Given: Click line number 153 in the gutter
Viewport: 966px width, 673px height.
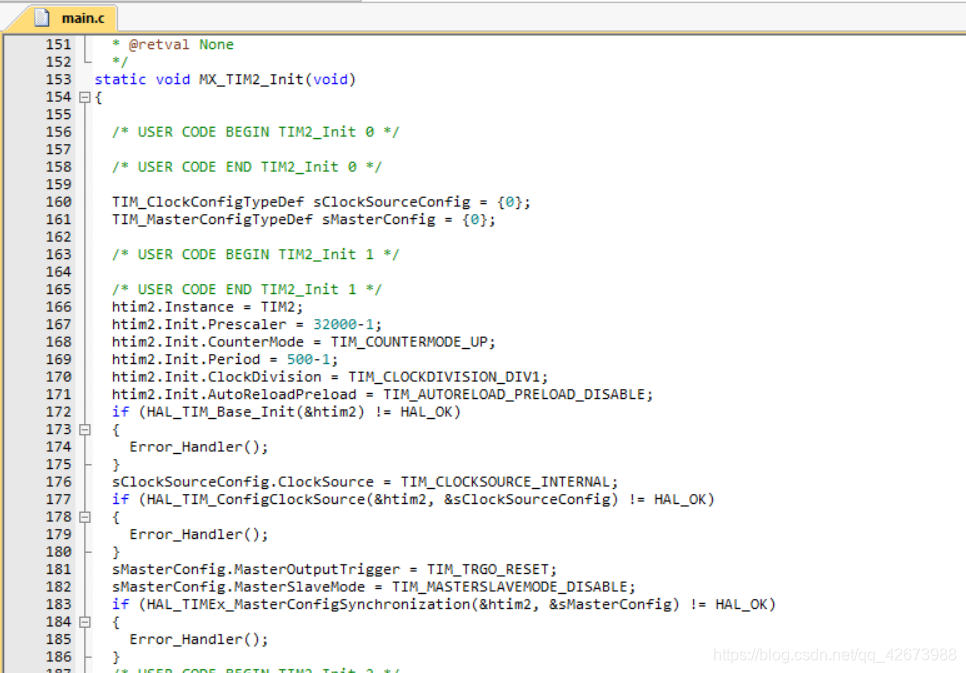Looking at the screenshot, I should [x=59, y=80].
